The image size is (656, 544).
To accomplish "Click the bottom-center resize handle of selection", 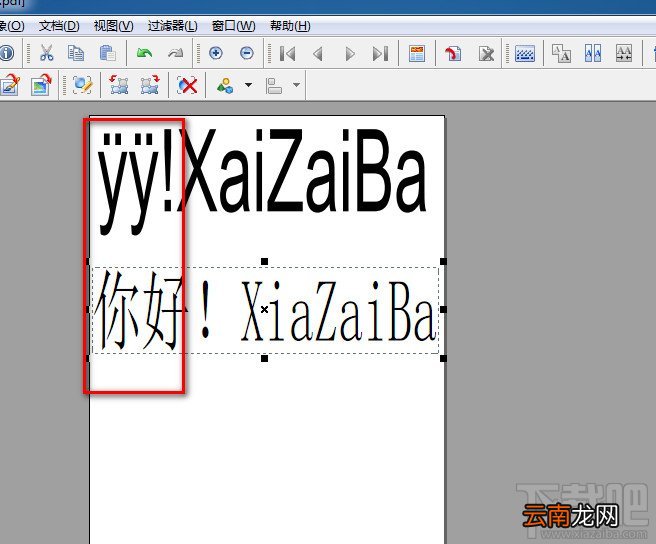I will click(x=264, y=359).
